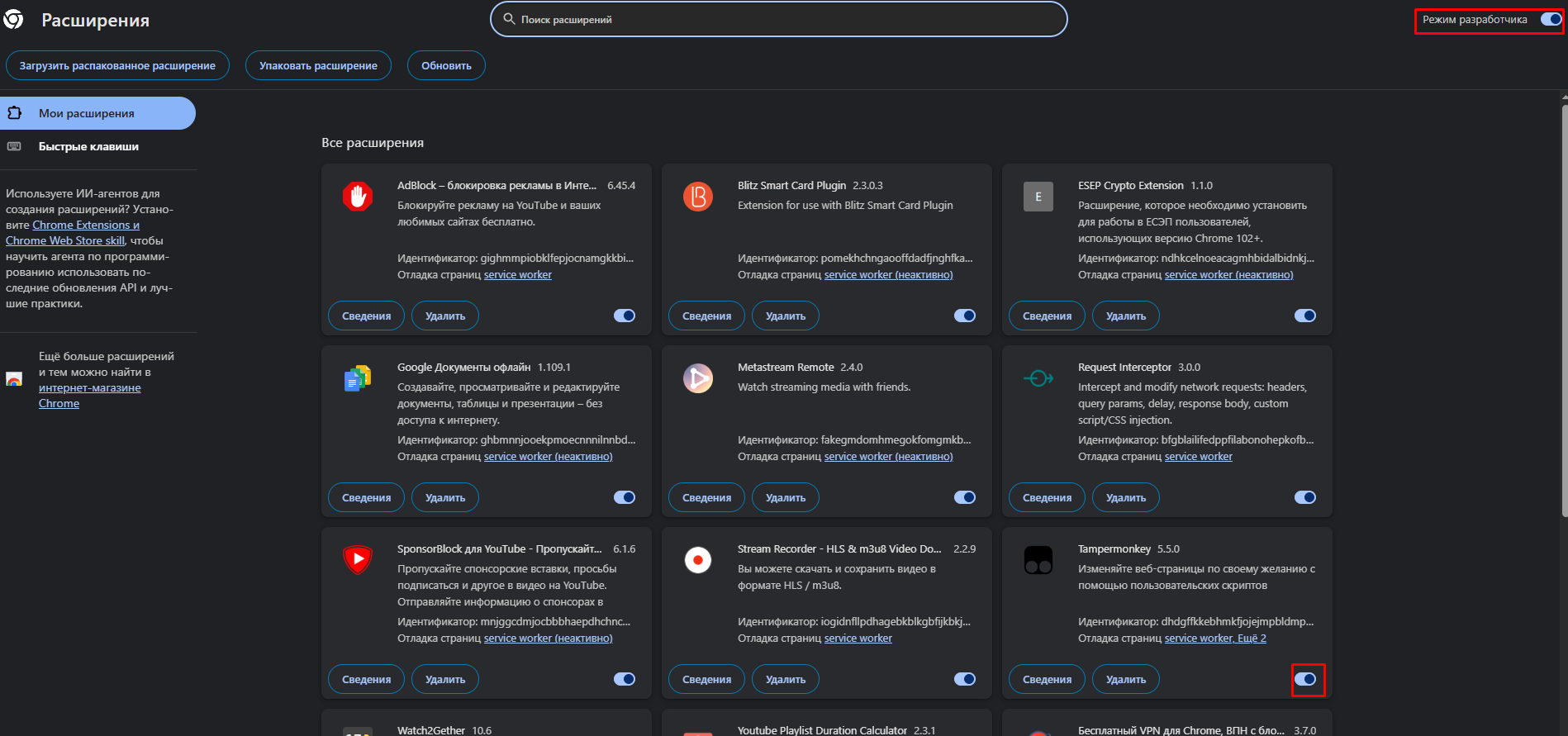Click Удалить for SponsorBlock
1568x736 pixels.
tap(445, 679)
